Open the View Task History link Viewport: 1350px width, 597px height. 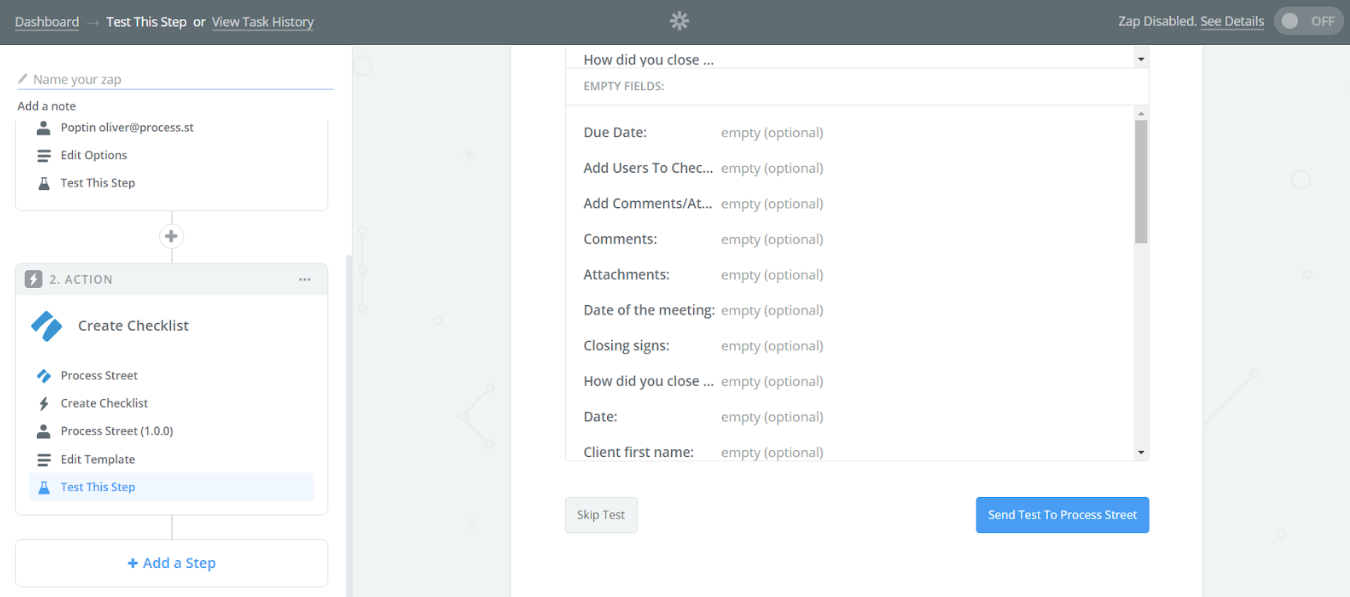tap(262, 22)
